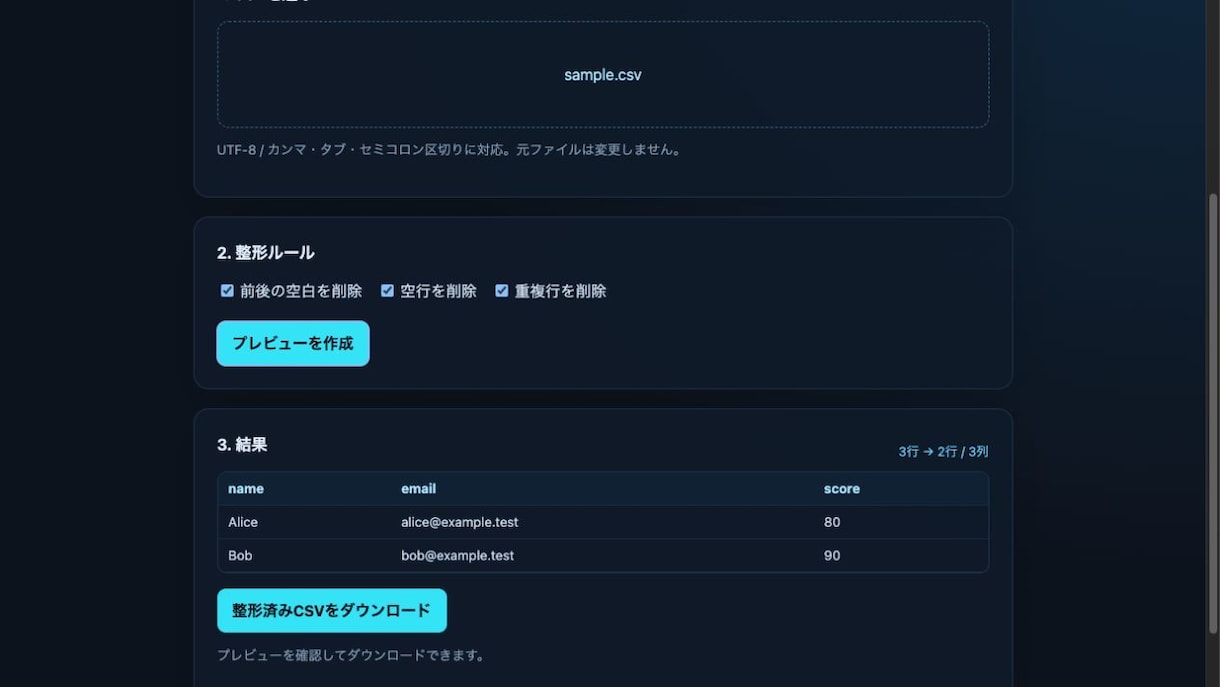Click the score value 90
Image resolution: width=1220 pixels, height=687 pixels.
(832, 555)
